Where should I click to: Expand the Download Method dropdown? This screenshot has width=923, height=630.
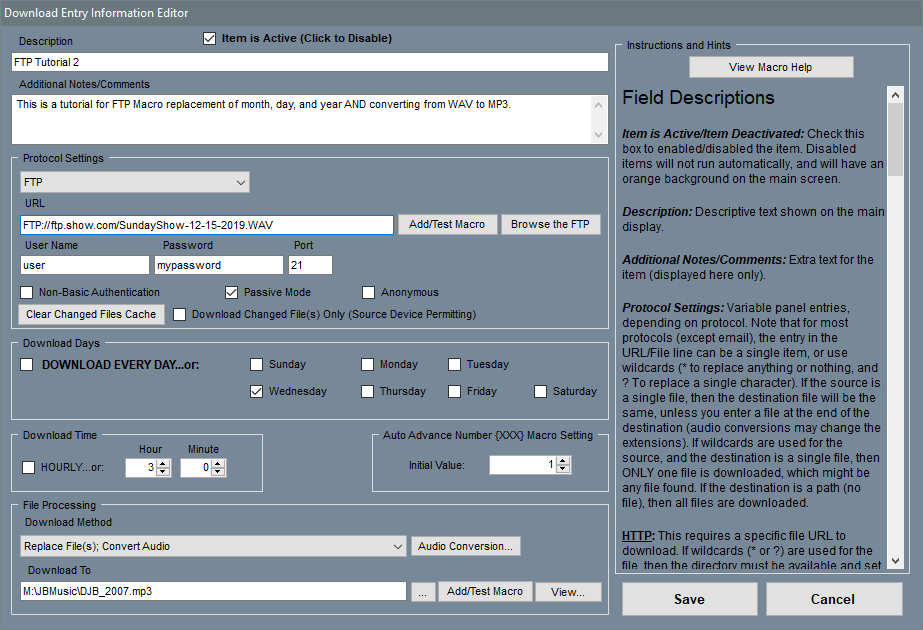coord(213,546)
